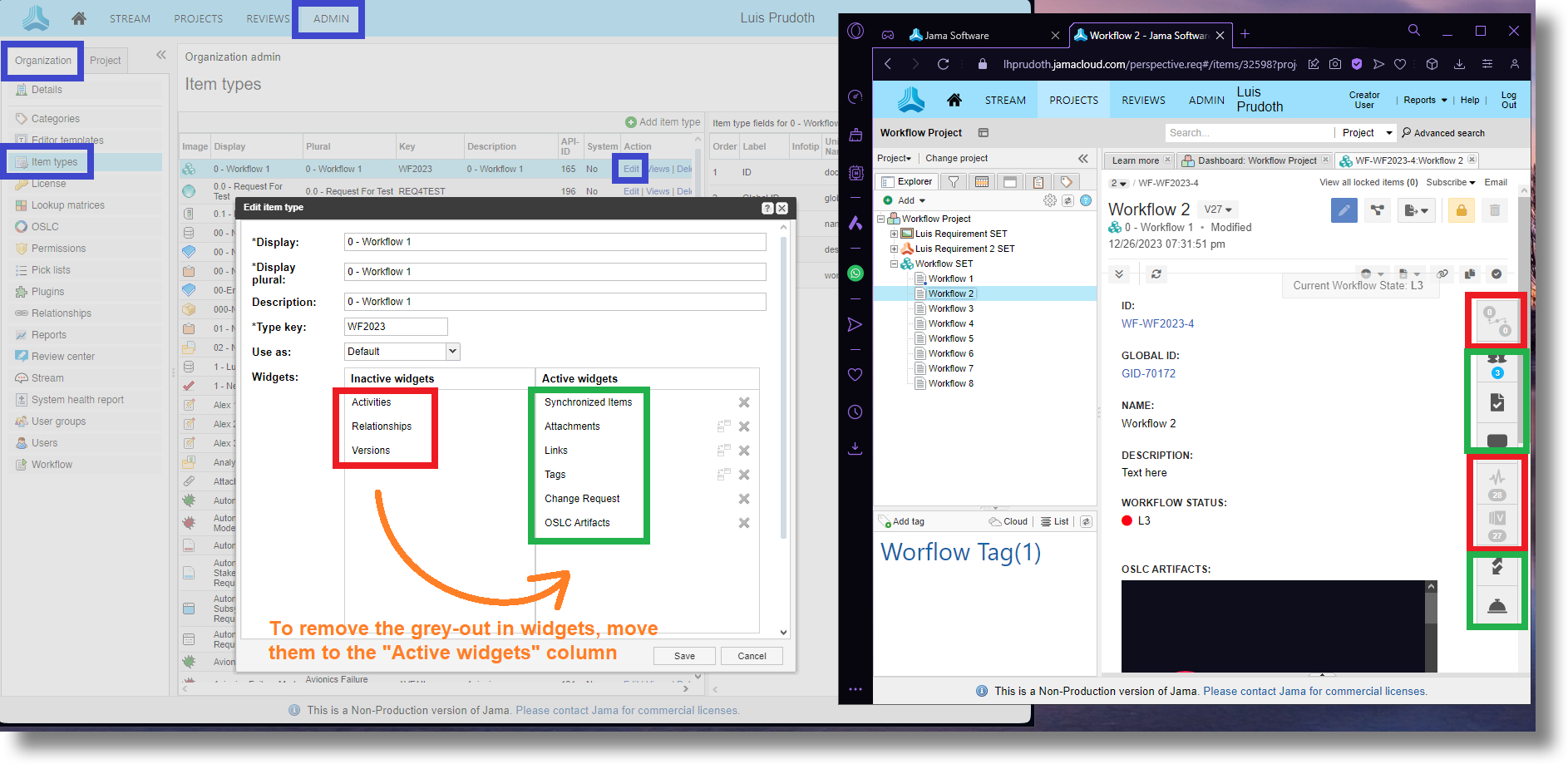
Task: Select Activities in Inactive widgets list
Action: tap(371, 402)
